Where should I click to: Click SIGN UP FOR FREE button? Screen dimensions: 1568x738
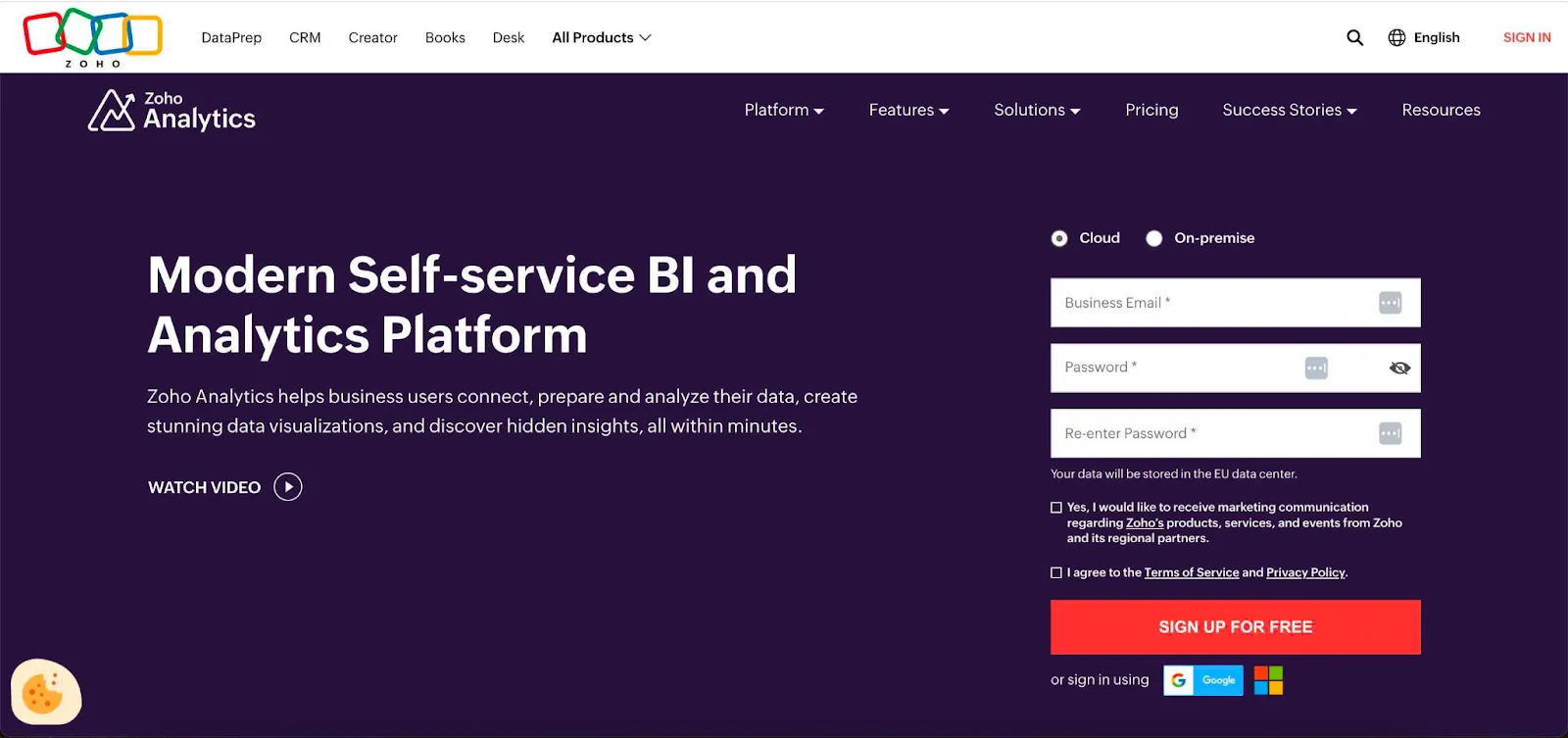(1236, 627)
